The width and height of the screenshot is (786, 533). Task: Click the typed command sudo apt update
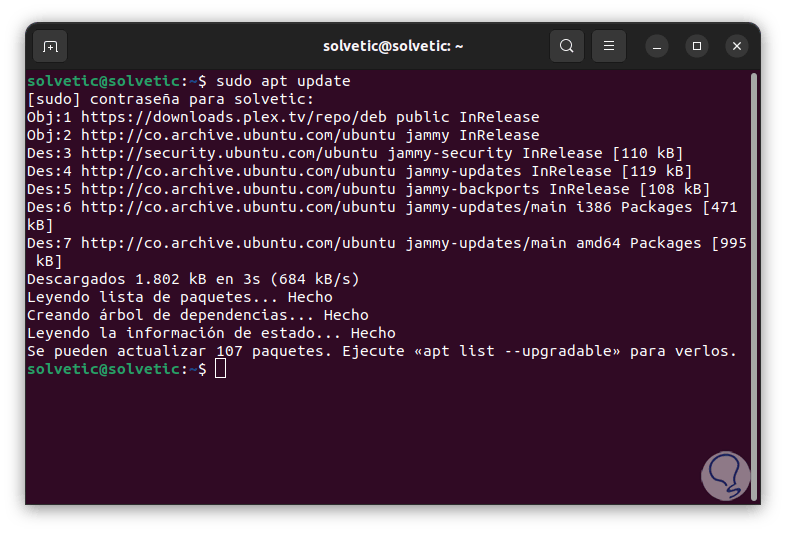point(283,81)
